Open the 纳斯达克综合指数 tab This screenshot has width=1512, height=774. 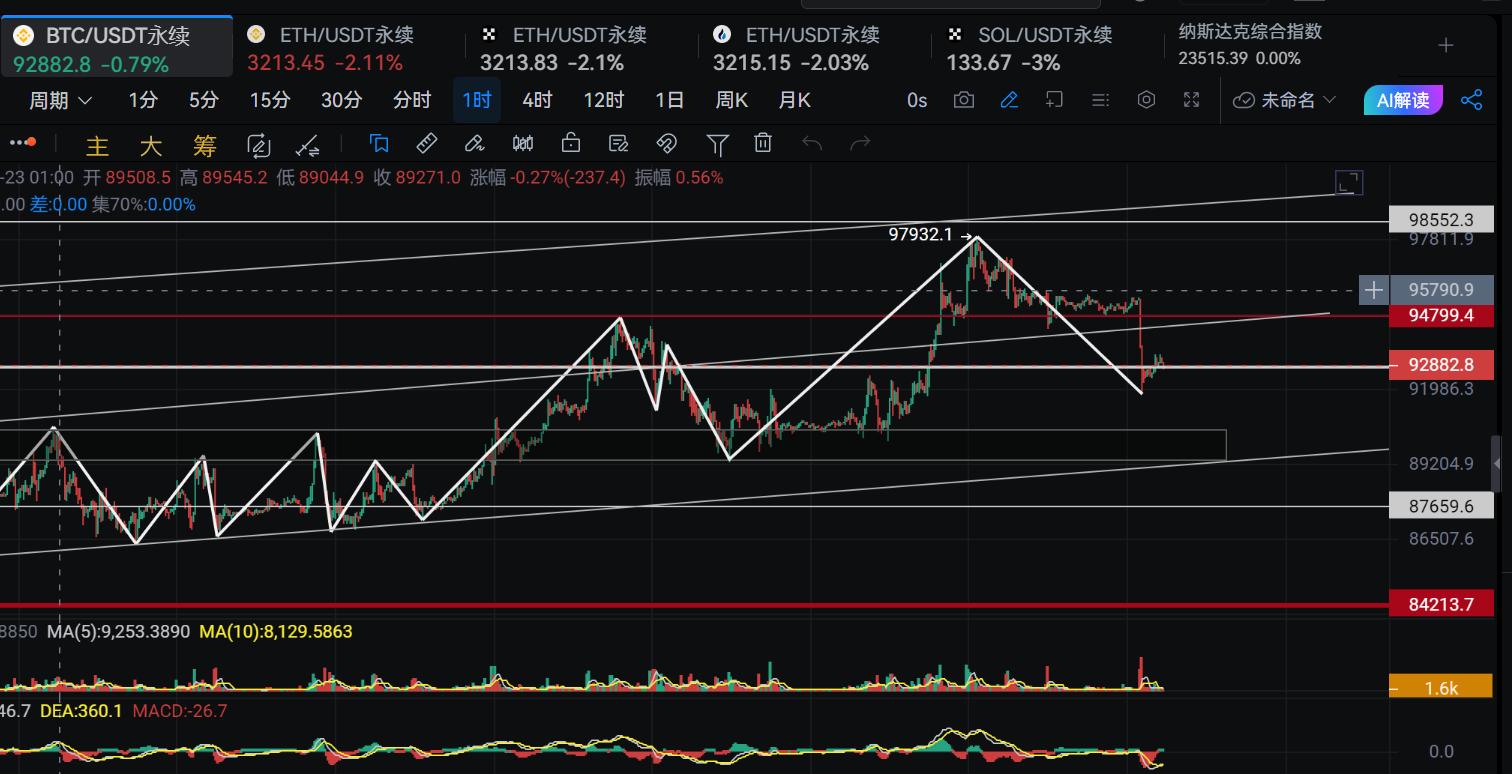pos(1279,45)
